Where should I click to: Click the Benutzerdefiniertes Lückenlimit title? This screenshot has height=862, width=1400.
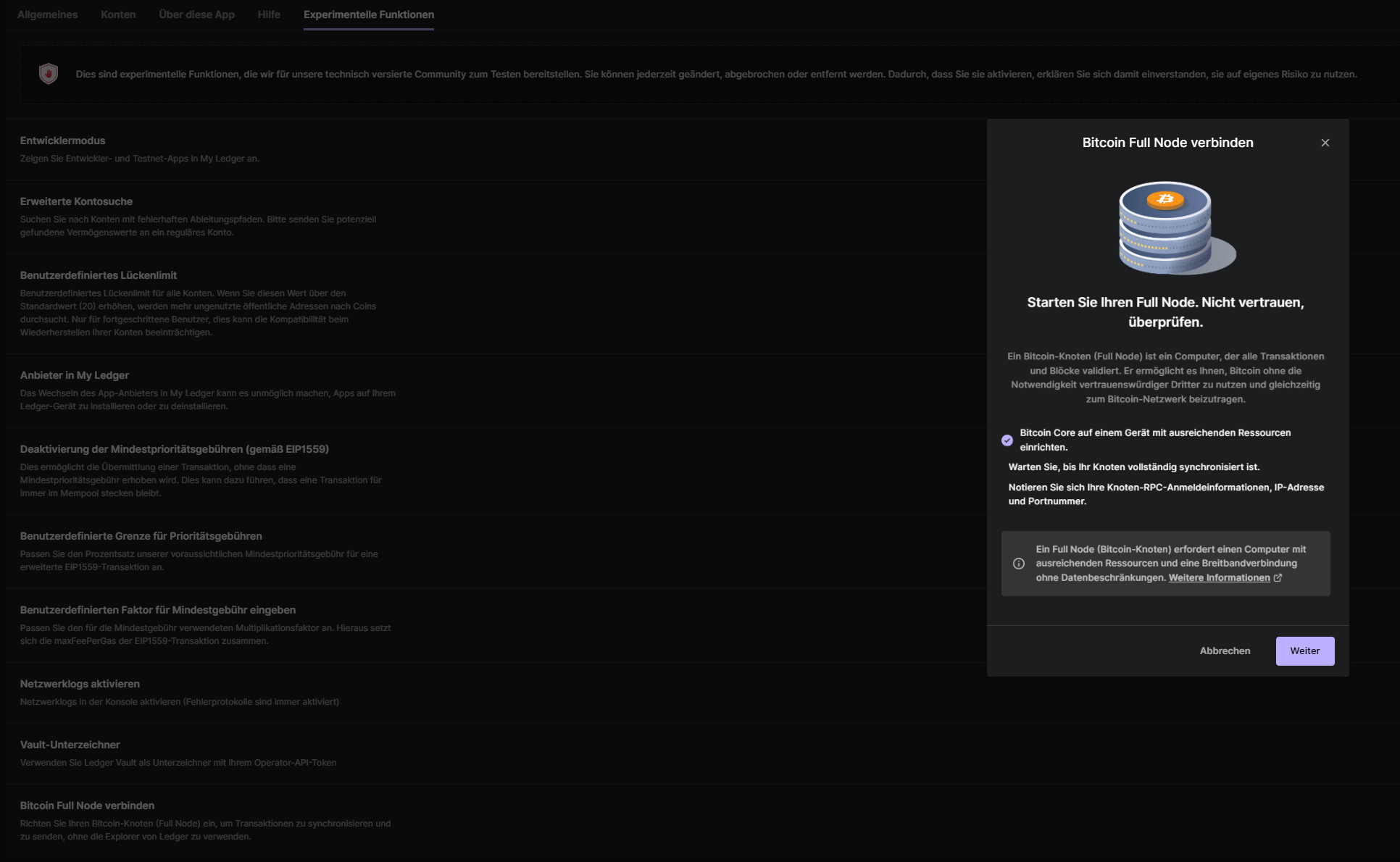tap(99, 275)
